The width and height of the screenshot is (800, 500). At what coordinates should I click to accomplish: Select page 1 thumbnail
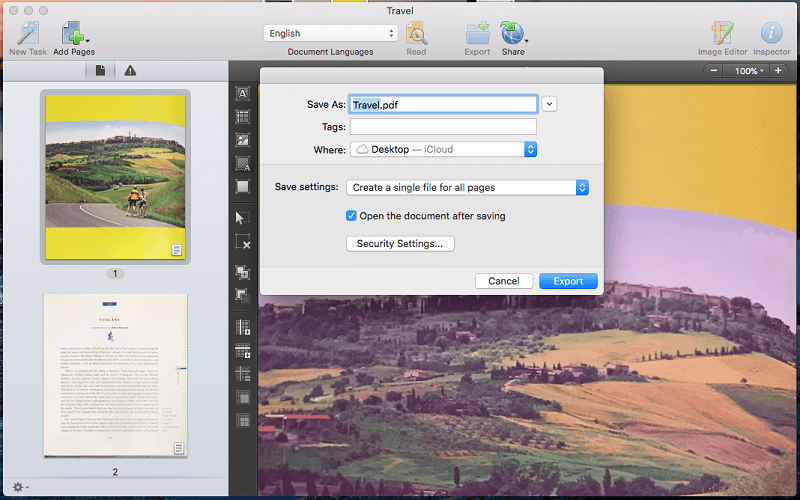tap(115, 177)
